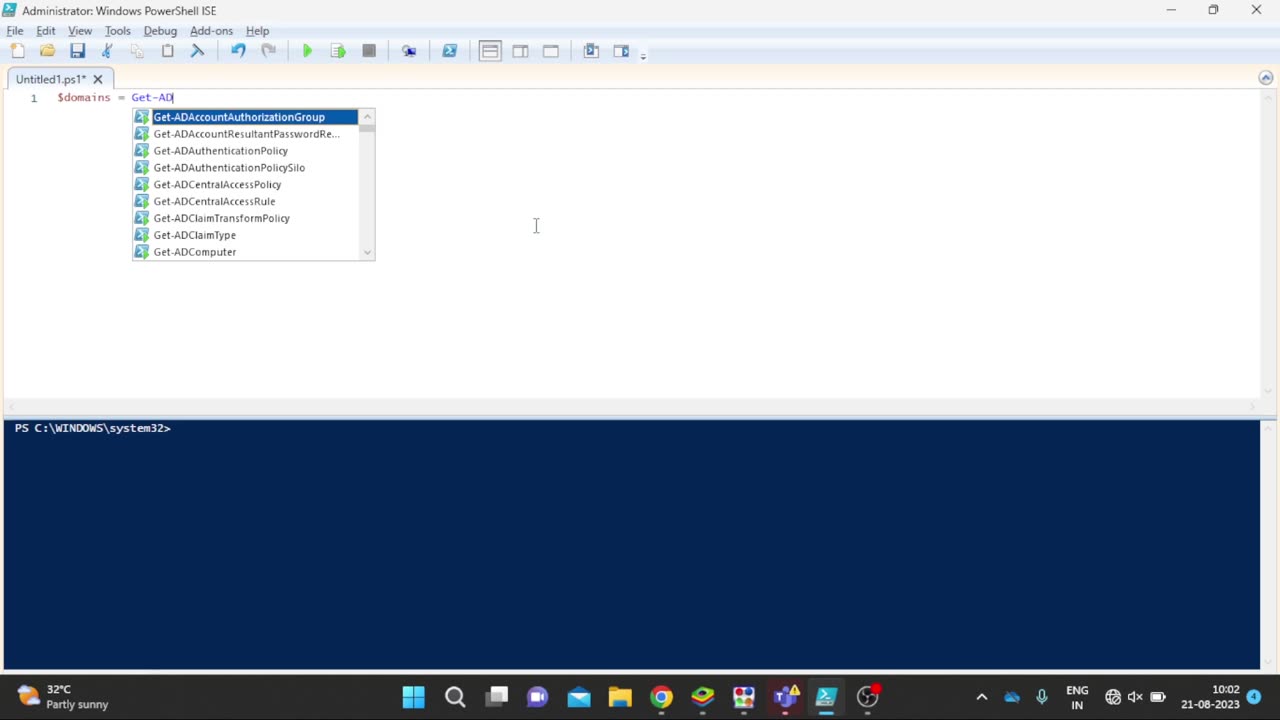This screenshot has height=720, width=1280.
Task: Choose Get-ADAccountResultantPasswordRe... suggestion
Action: 246,134
